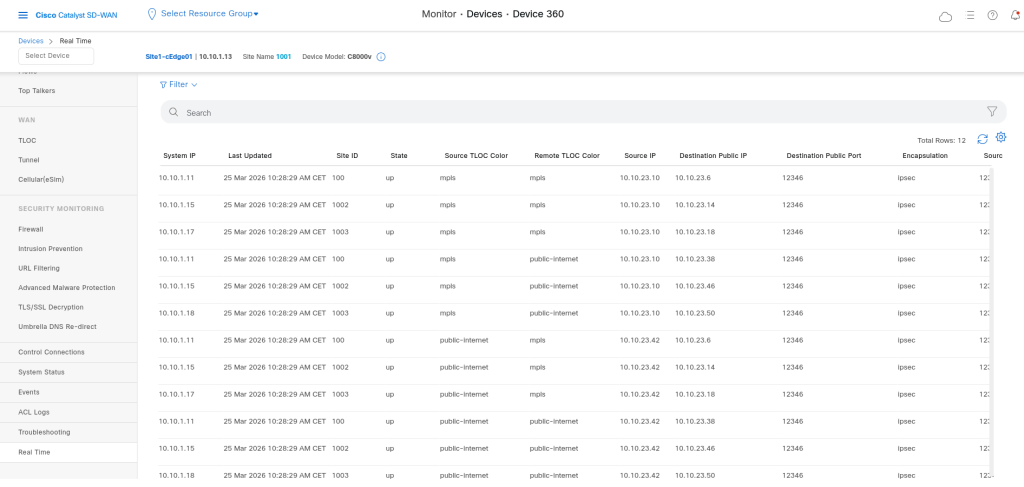Viewport: 1024px width, 487px height.
Task: Expand the Filter dropdown
Action: coord(179,85)
